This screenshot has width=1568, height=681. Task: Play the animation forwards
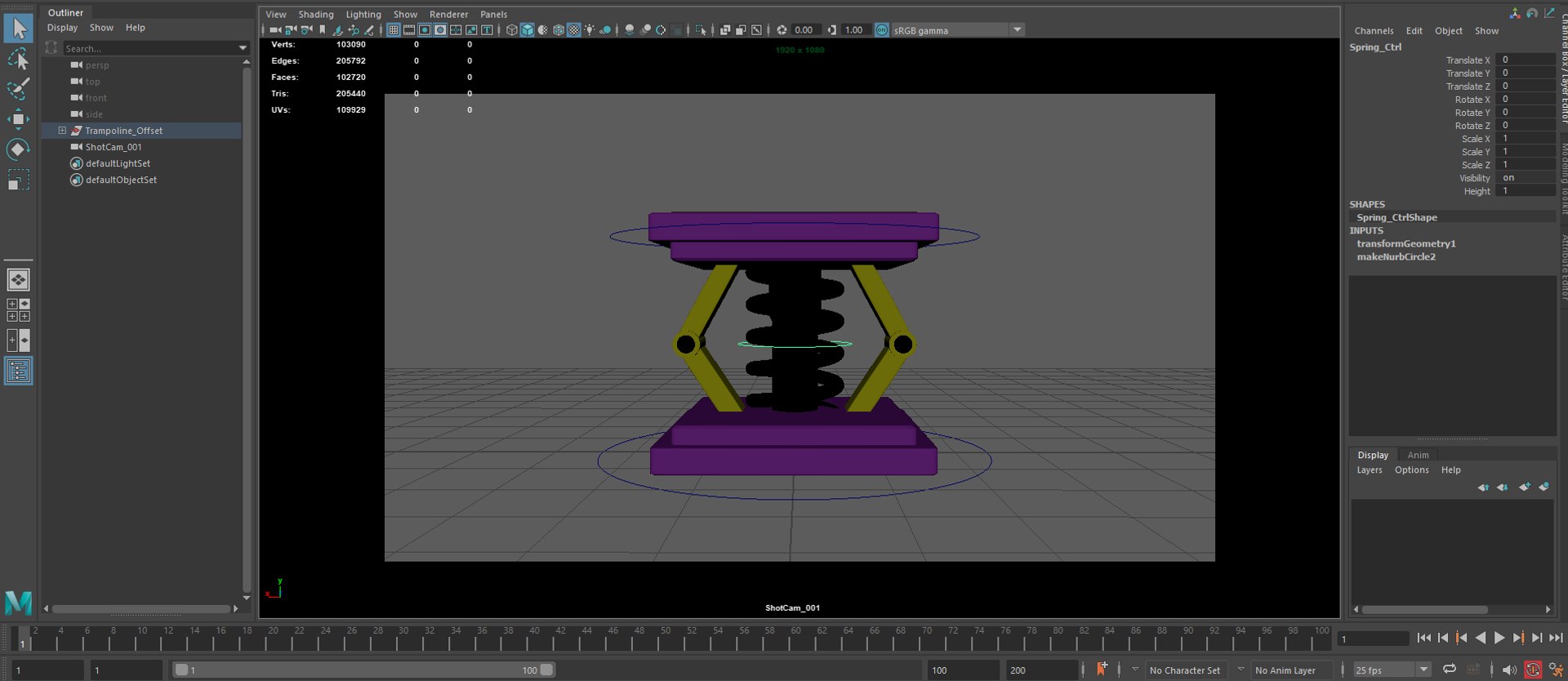click(1499, 638)
